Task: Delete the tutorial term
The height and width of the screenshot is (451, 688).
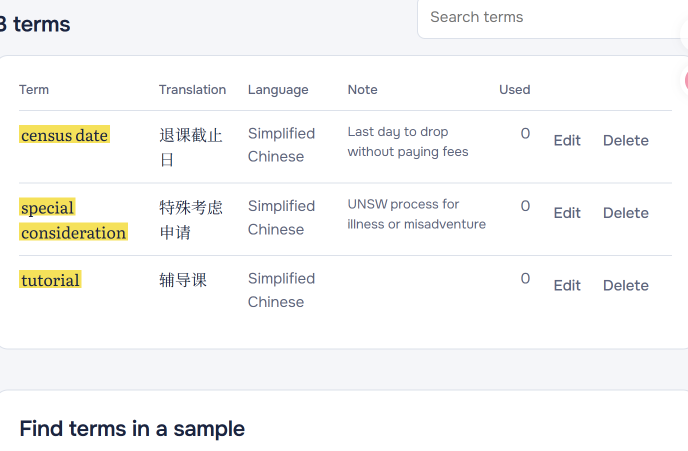Action: coord(626,285)
